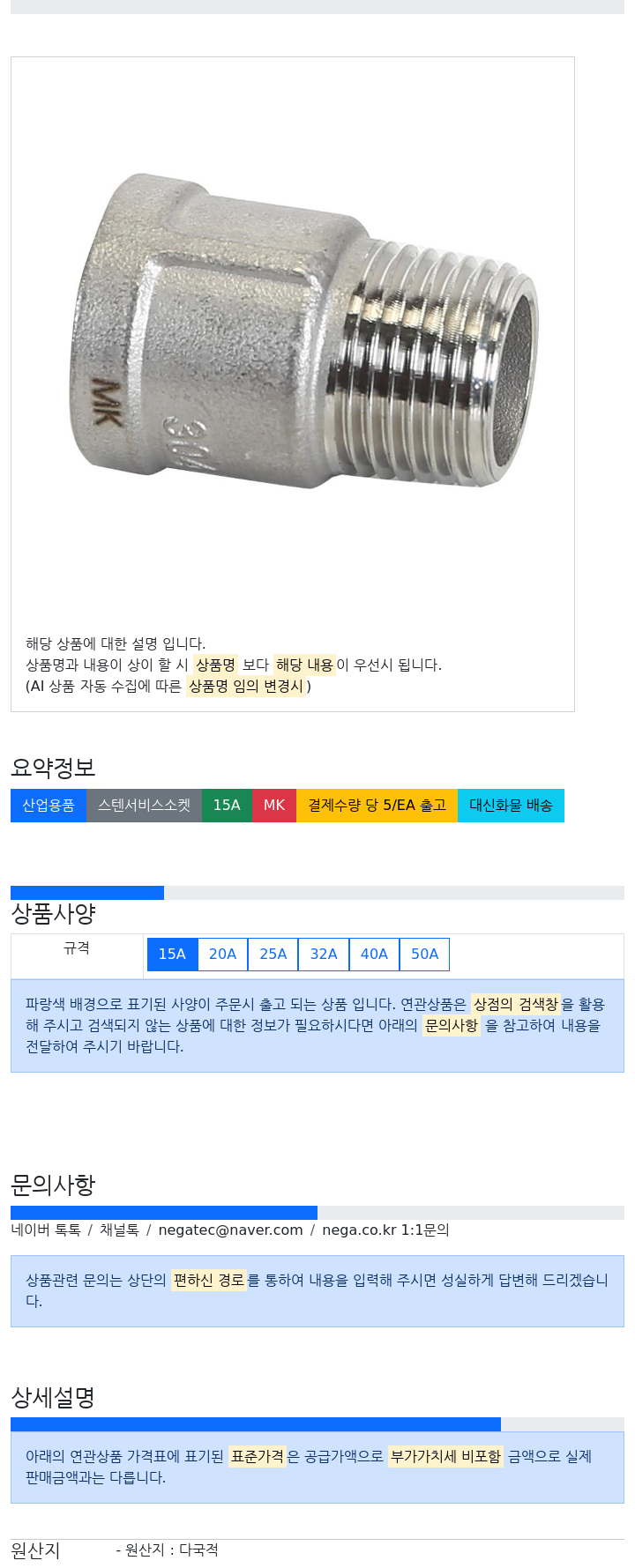Screen dimensions: 635x1568
Task: Click the progress bar under 문의사항
Action: coord(317,1213)
